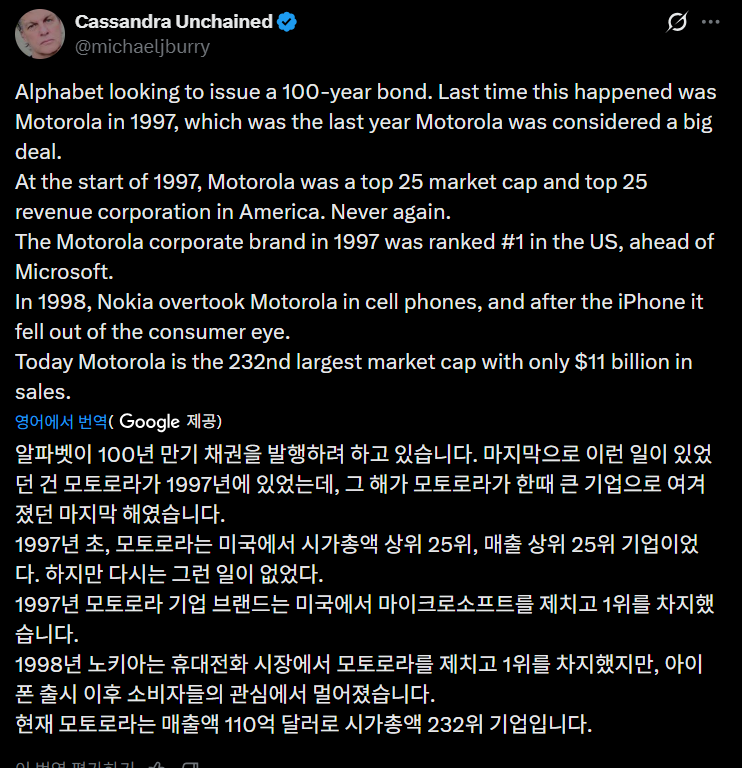Click the cut-off thumbs-up icon at bottom

[x=157, y=764]
